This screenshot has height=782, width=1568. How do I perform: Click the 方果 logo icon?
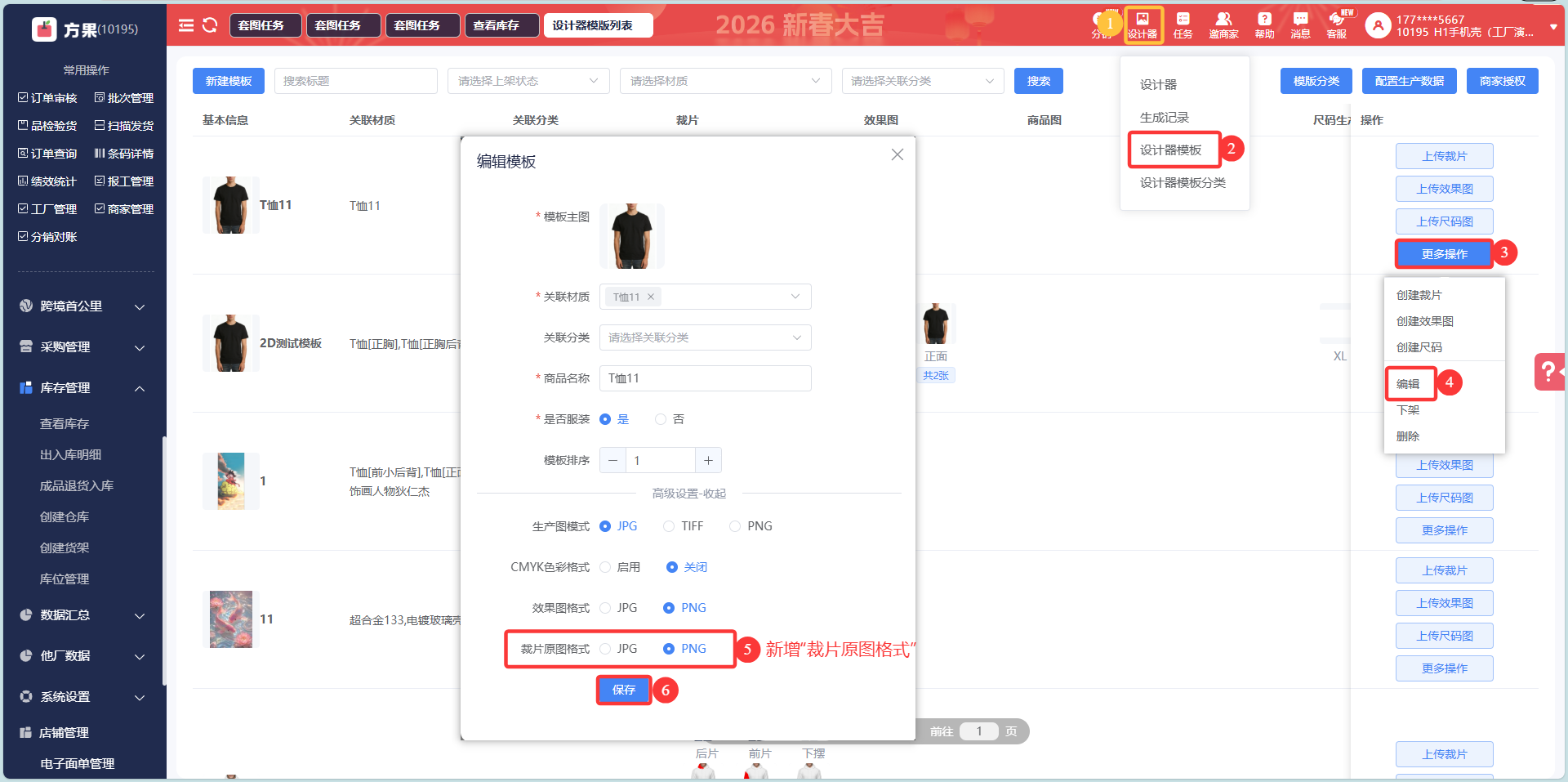tap(44, 29)
